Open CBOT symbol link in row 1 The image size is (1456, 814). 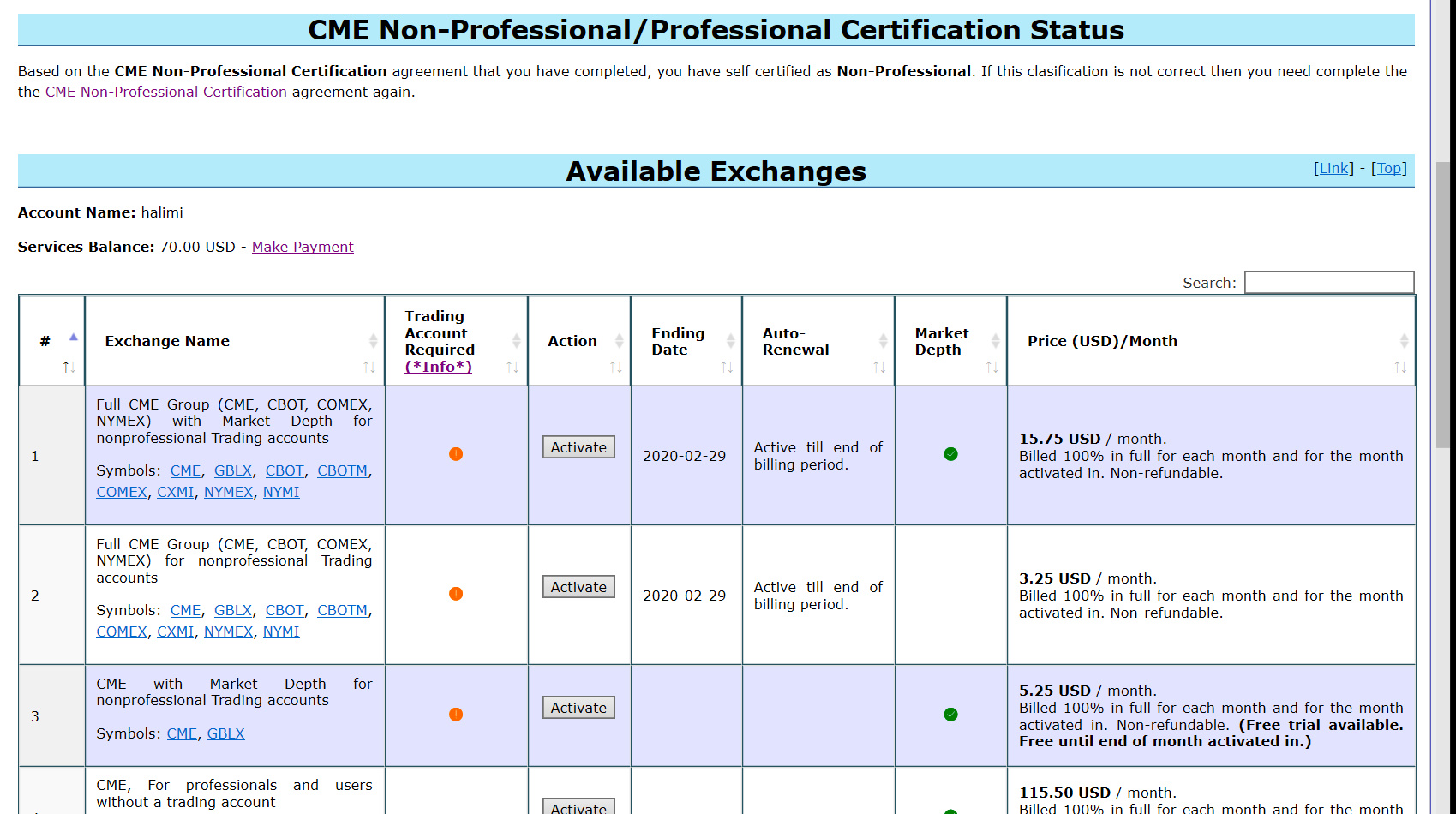click(285, 470)
